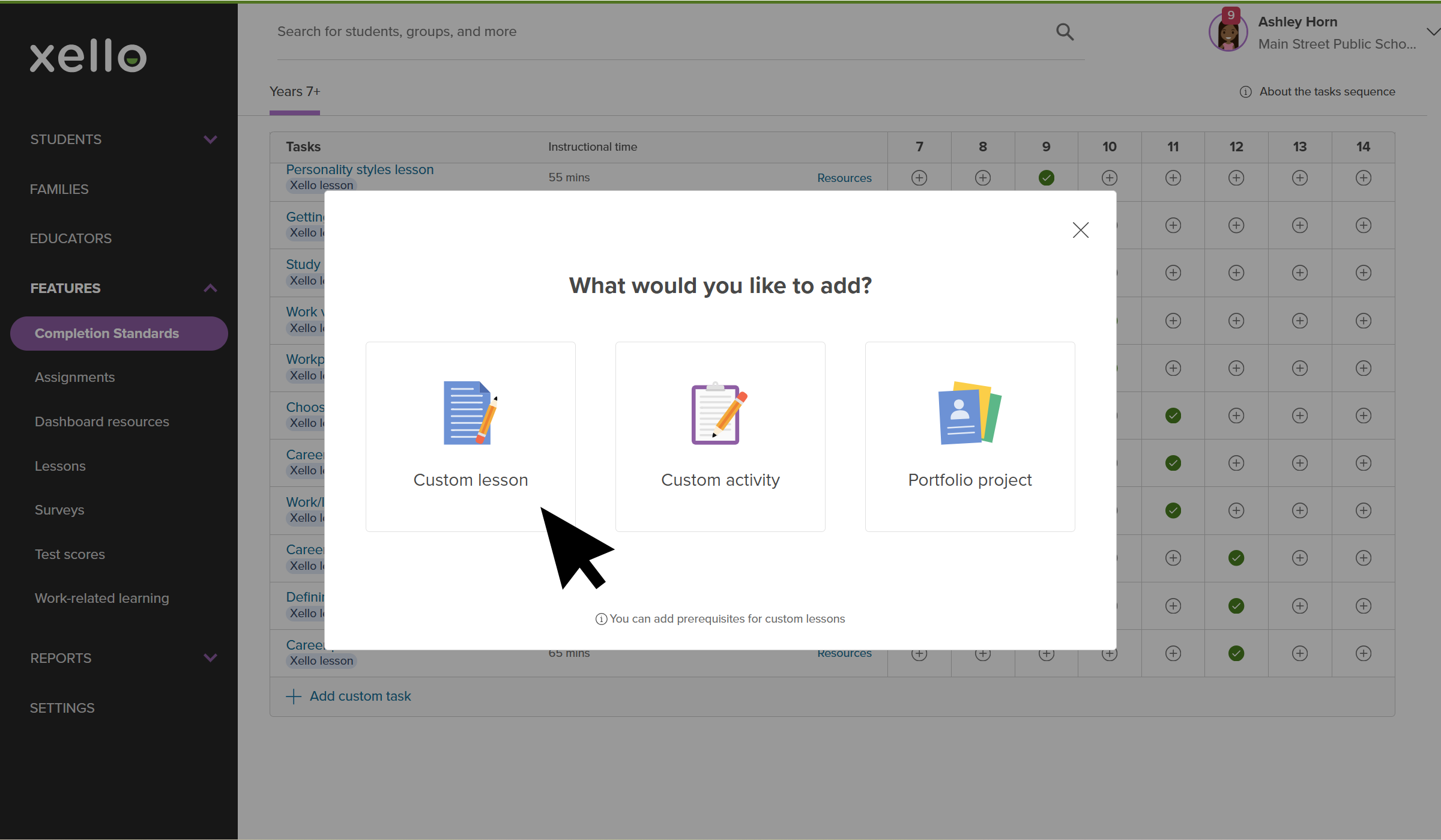Click the custom activity clipboard icon
Screen dimensions: 1441x840
point(719,413)
